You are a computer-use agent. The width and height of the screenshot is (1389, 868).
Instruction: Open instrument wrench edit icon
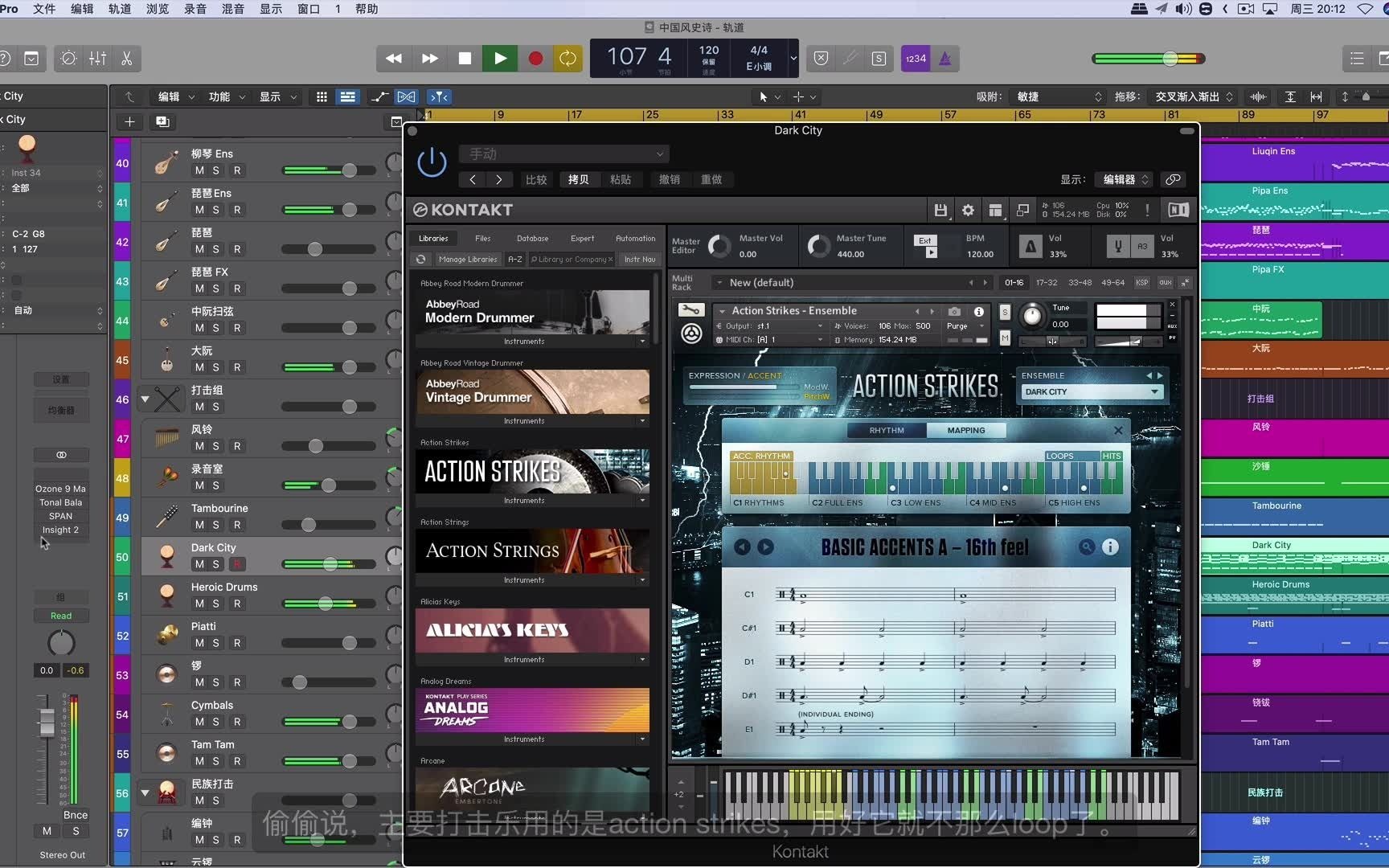pos(690,310)
